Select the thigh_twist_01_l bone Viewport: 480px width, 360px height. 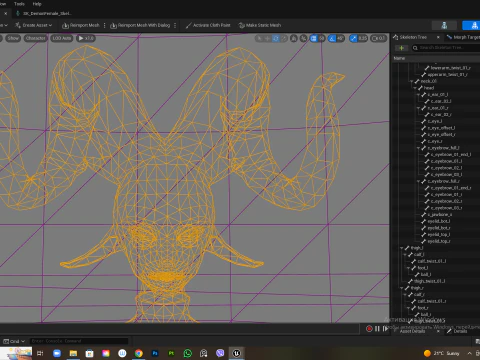429,281
